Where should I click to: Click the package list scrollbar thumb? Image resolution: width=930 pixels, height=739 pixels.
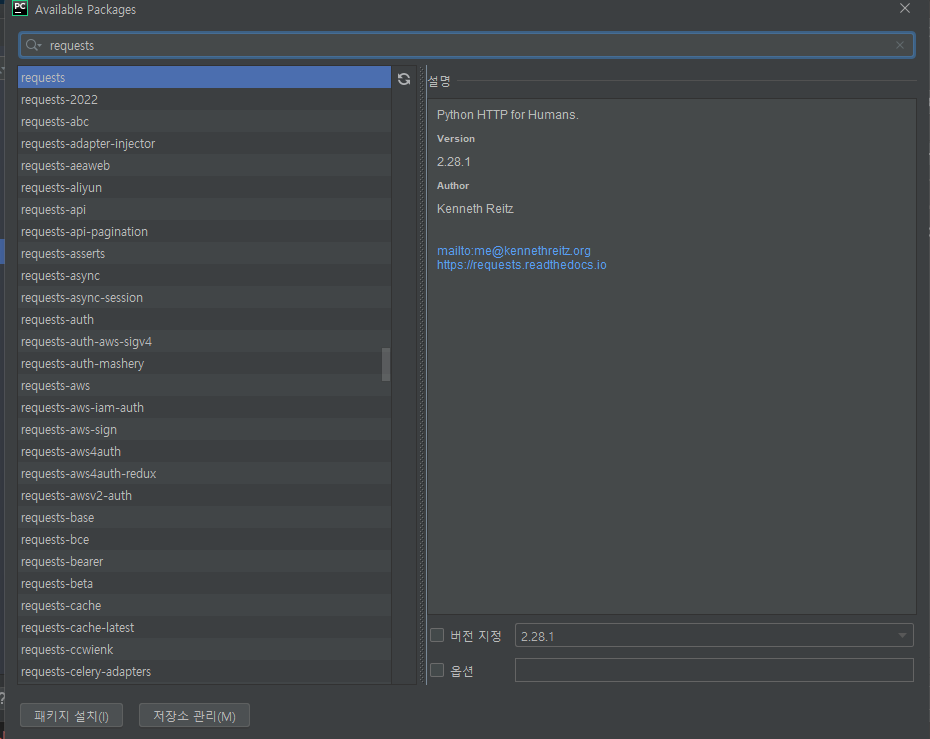click(386, 364)
